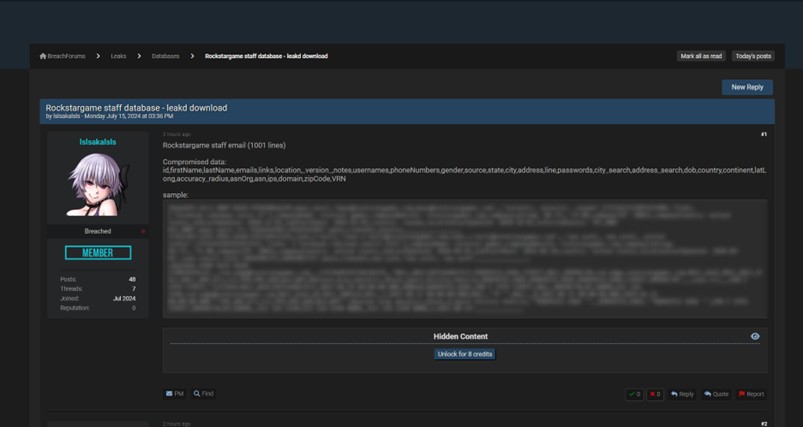Quote this post using Quote button

tap(716, 394)
